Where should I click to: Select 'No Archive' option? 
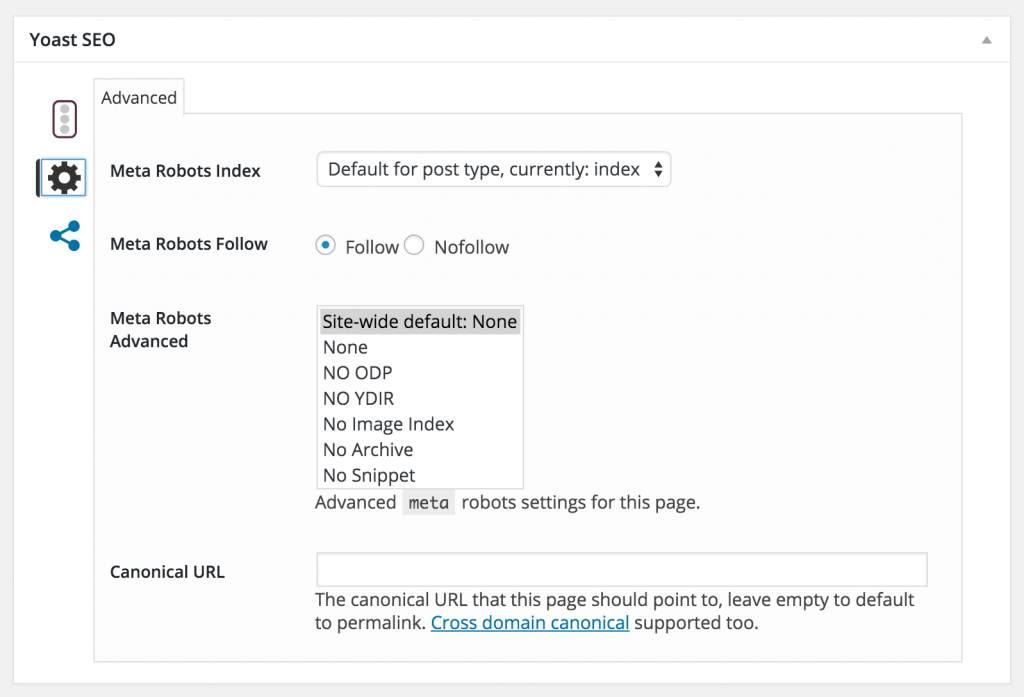click(x=420, y=449)
